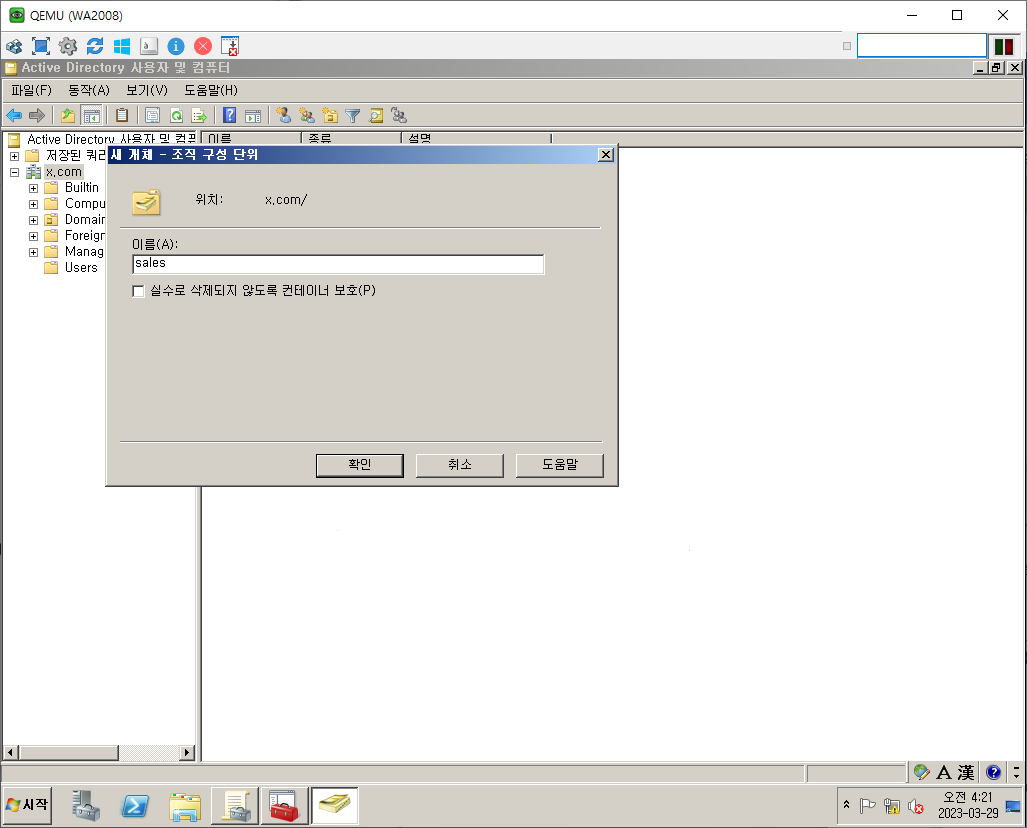Click the Active Directory taskbar button
The width and height of the screenshot is (1027, 828).
pos(334,806)
